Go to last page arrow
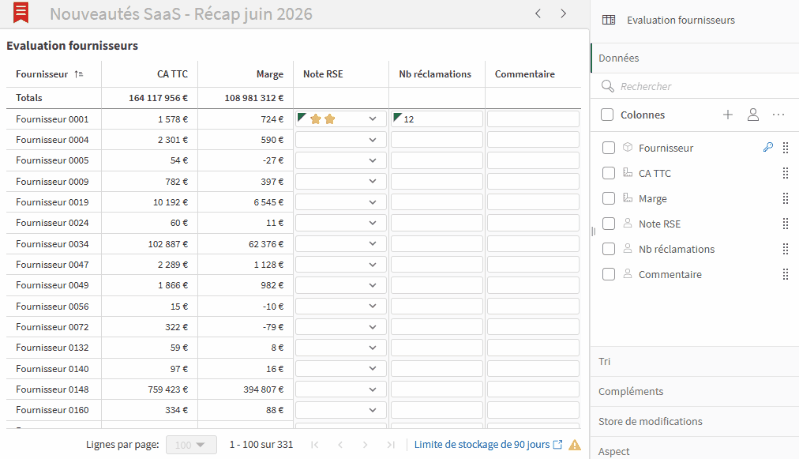This screenshot has width=799, height=459. pos(391,445)
